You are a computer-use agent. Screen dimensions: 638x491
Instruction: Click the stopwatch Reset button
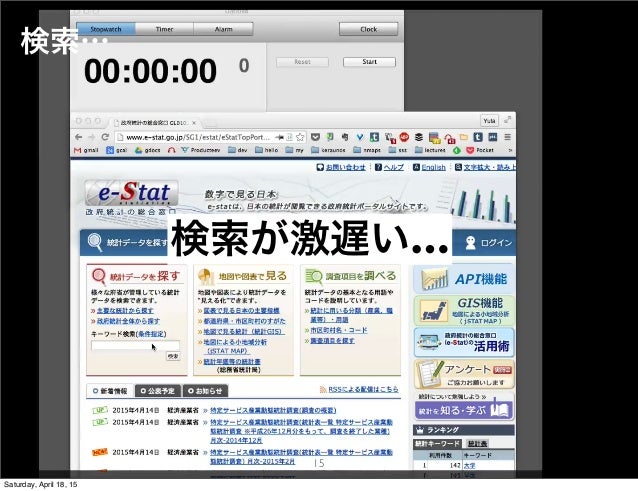pos(302,62)
